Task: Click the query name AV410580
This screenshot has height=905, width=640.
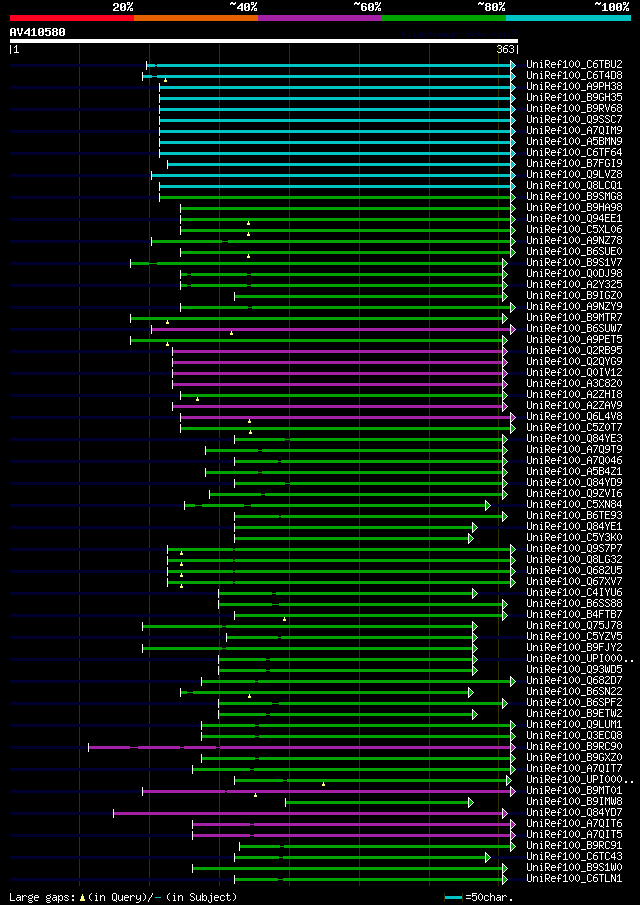Action: pyautogui.click(x=38, y=32)
